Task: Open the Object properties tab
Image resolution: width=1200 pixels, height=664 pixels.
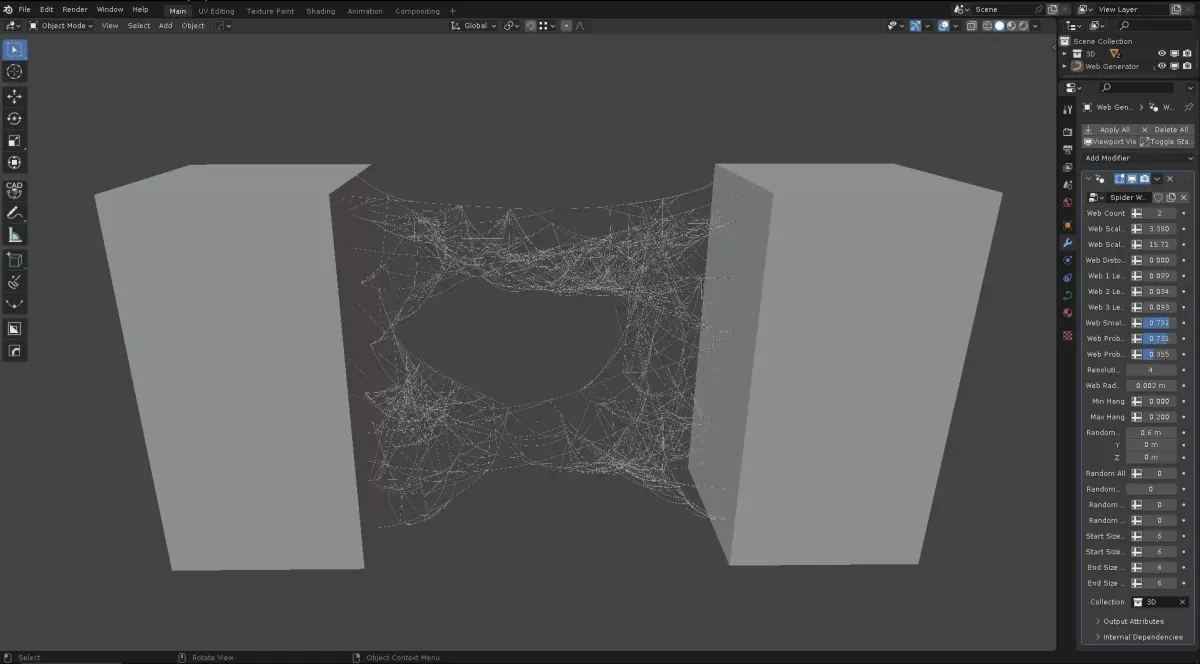Action: (1068, 225)
